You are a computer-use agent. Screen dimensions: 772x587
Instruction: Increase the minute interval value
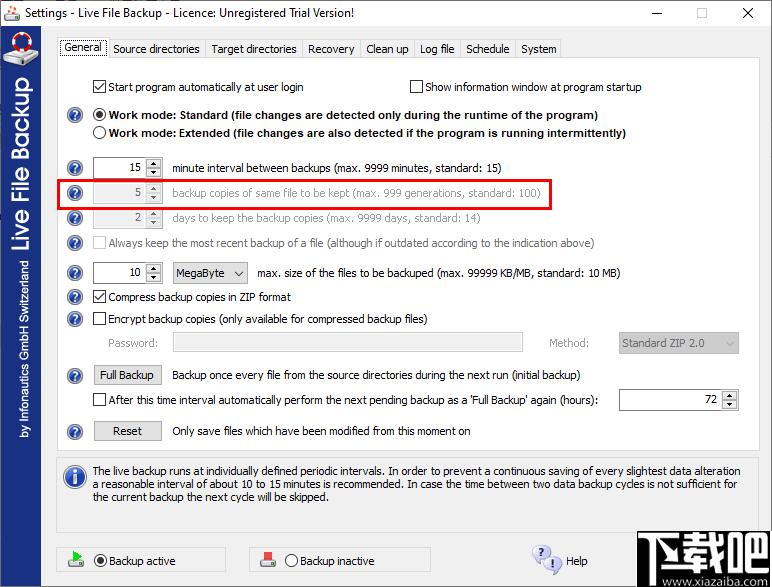(x=154, y=163)
